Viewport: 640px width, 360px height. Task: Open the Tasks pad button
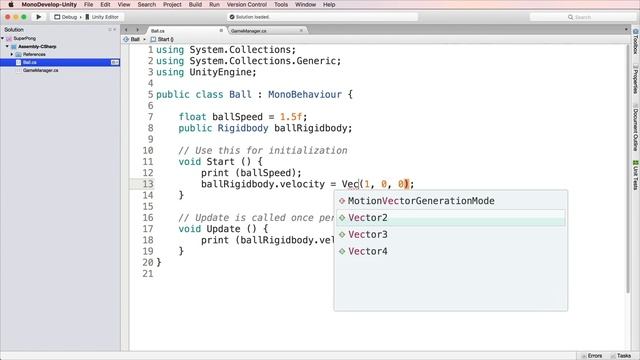pyautogui.click(x=621, y=356)
